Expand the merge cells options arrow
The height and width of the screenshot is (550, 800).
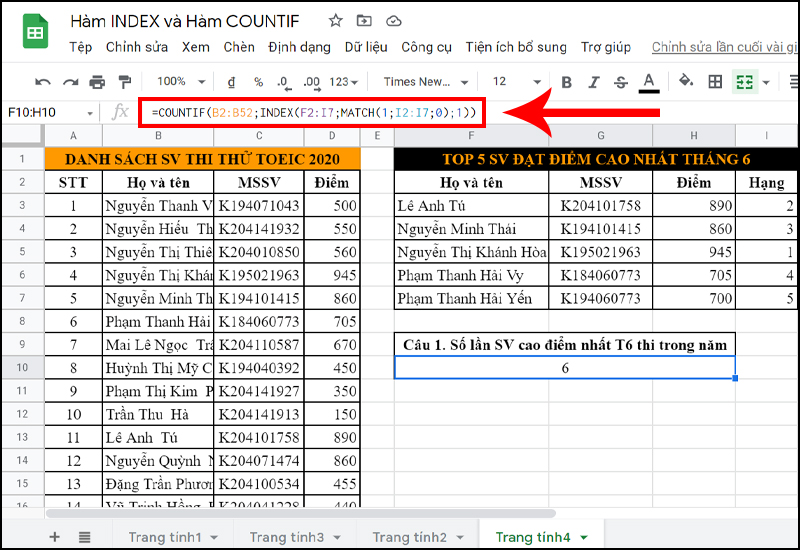click(x=766, y=82)
